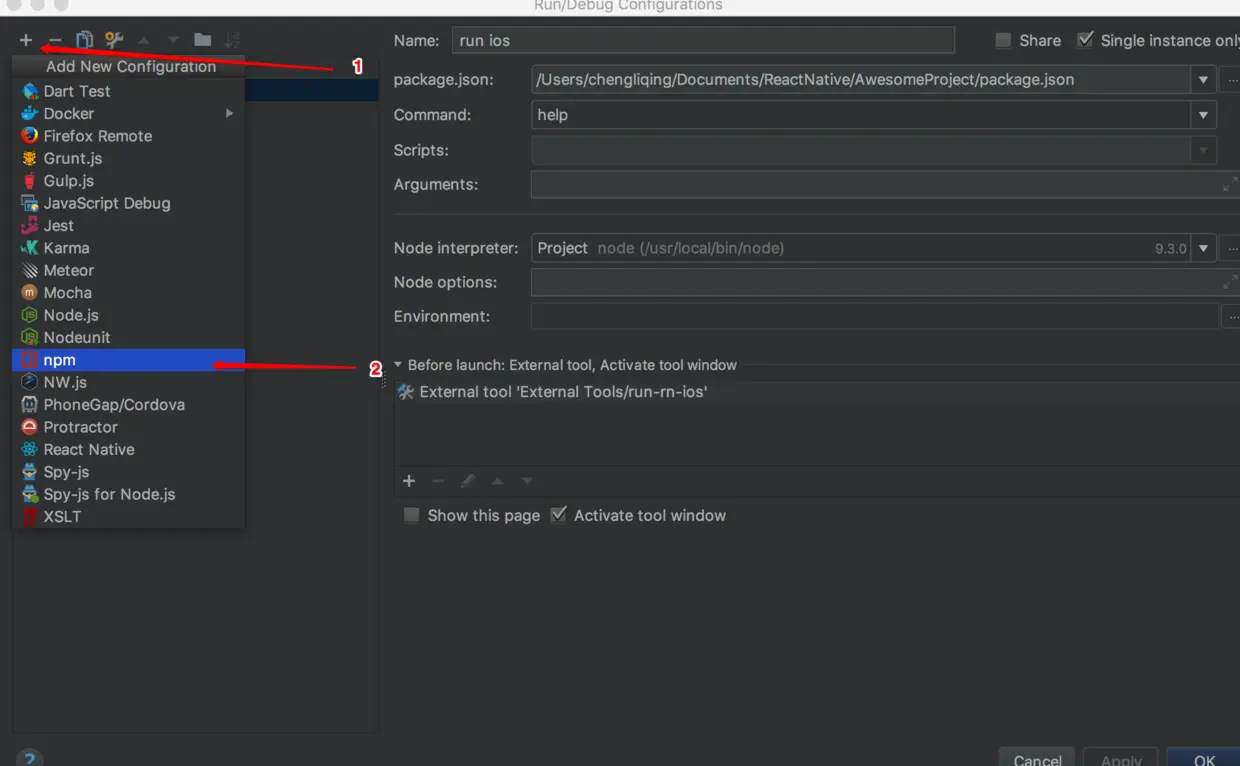Image resolution: width=1240 pixels, height=766 pixels.
Task: Click the Before launch edit pencil icon
Action: pyautogui.click(x=467, y=481)
